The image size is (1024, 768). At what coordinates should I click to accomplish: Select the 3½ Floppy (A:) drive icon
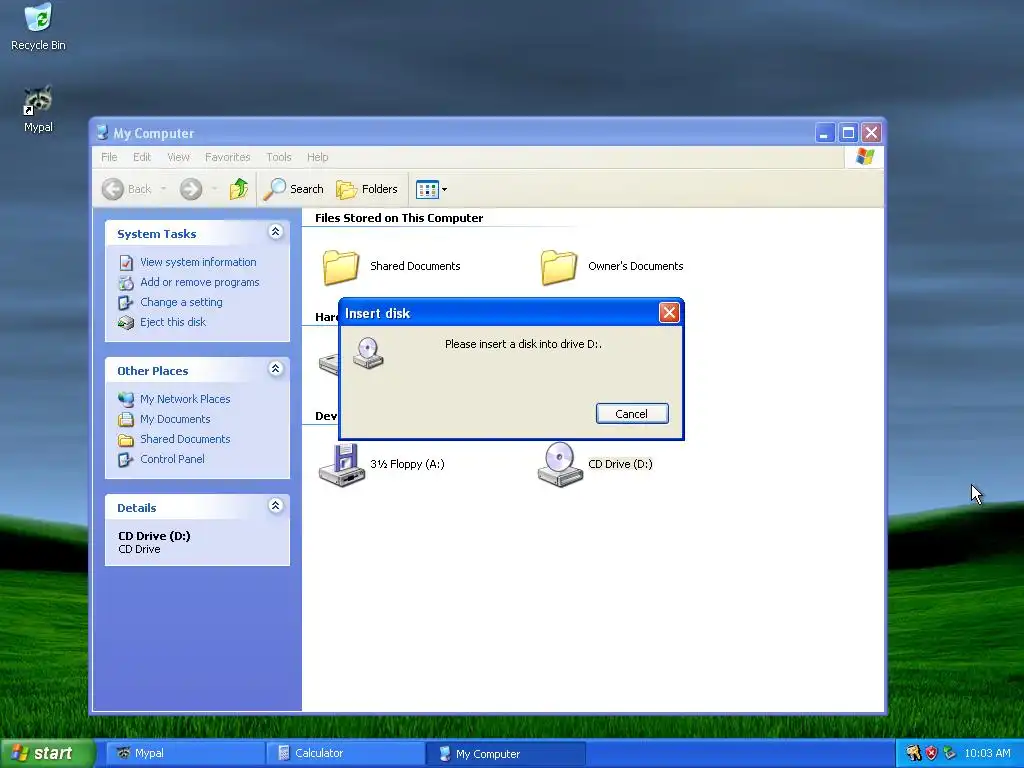click(341, 464)
